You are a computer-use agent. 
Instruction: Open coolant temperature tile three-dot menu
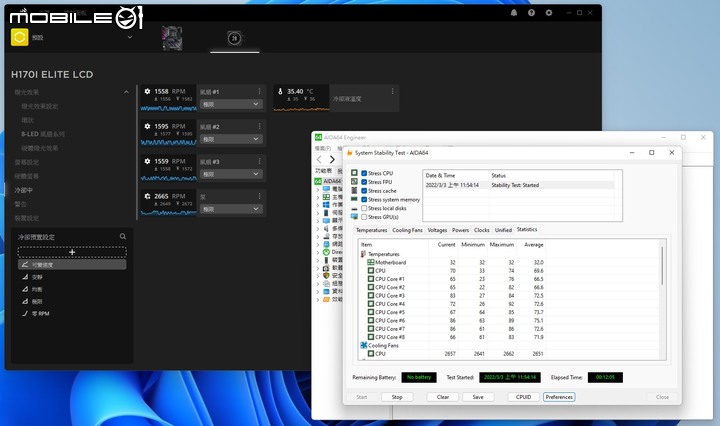(393, 91)
